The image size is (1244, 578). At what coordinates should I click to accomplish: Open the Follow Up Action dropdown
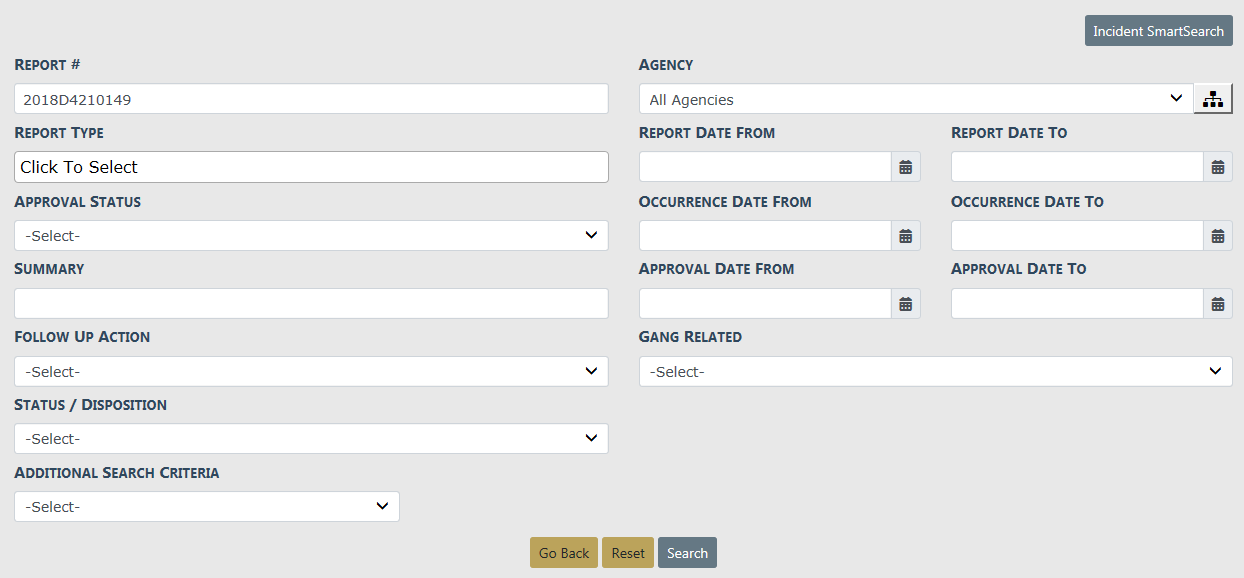click(x=311, y=372)
